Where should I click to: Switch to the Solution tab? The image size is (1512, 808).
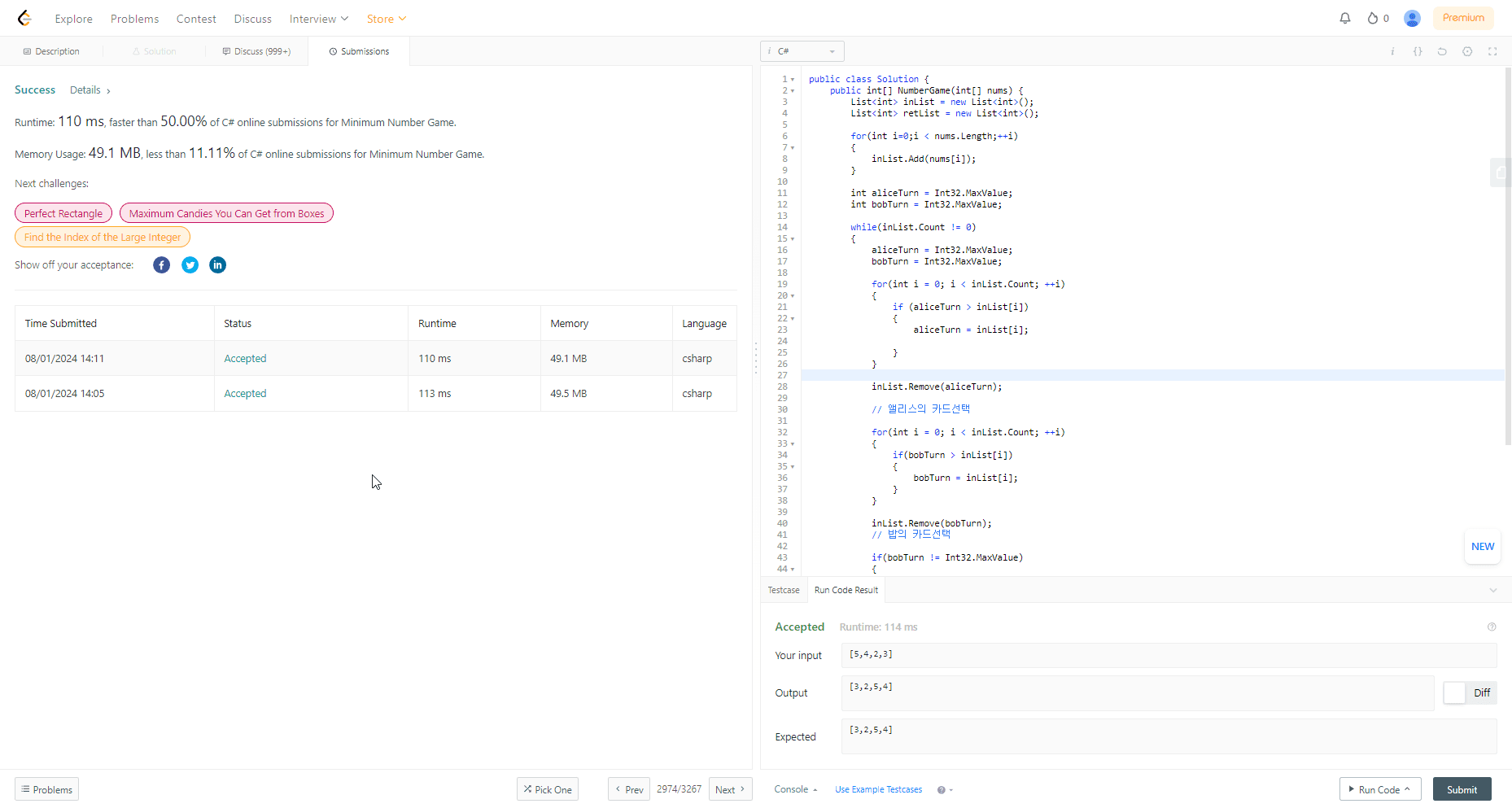coord(154,51)
